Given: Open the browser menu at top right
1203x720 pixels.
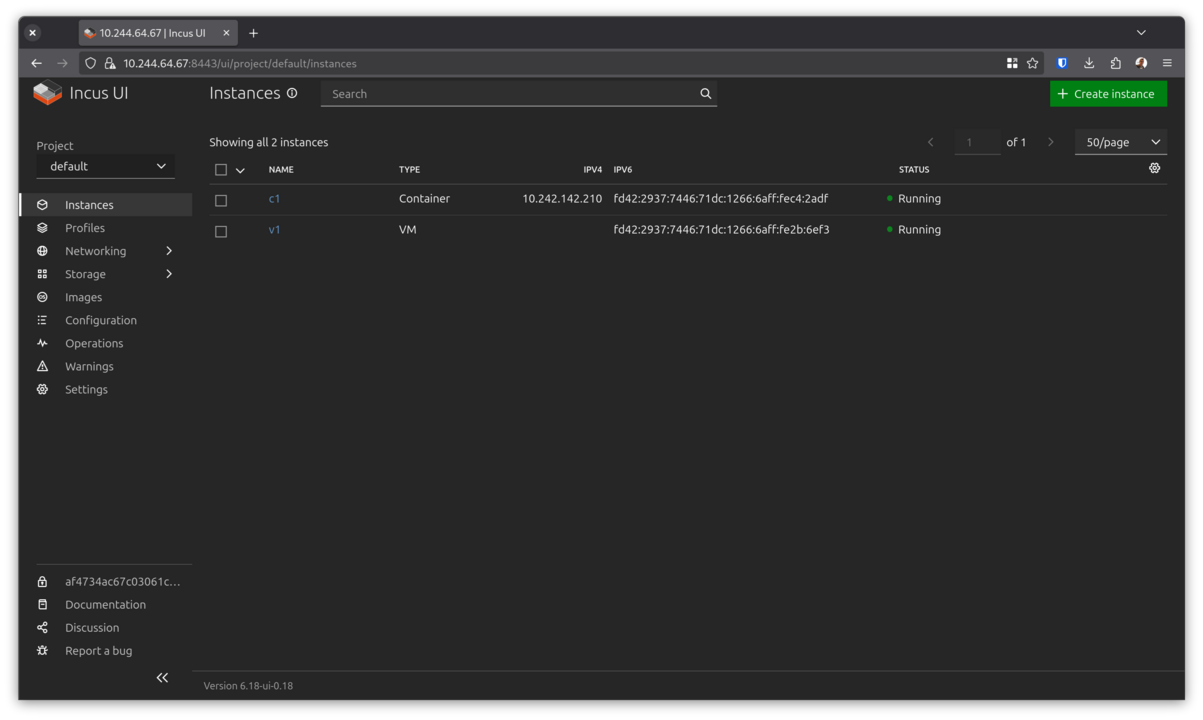Looking at the screenshot, I should tap(1167, 62).
